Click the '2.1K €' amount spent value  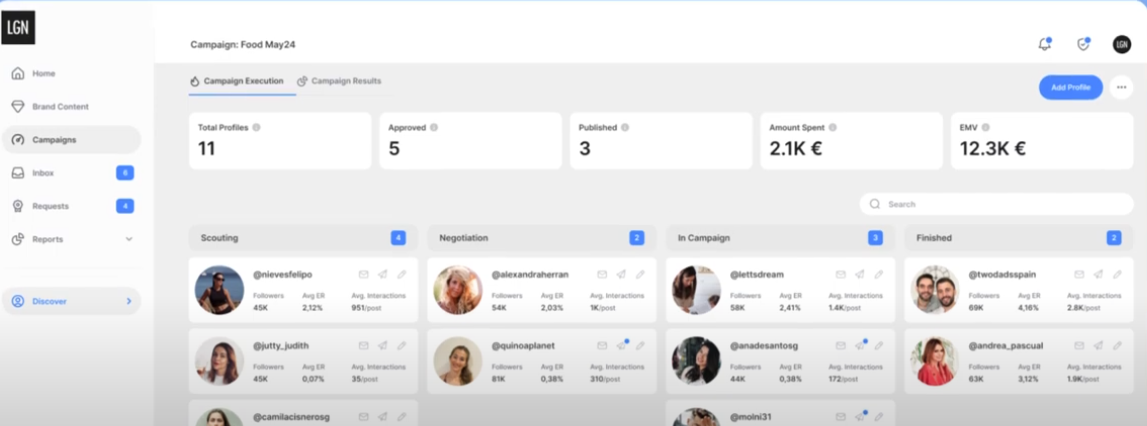796,149
